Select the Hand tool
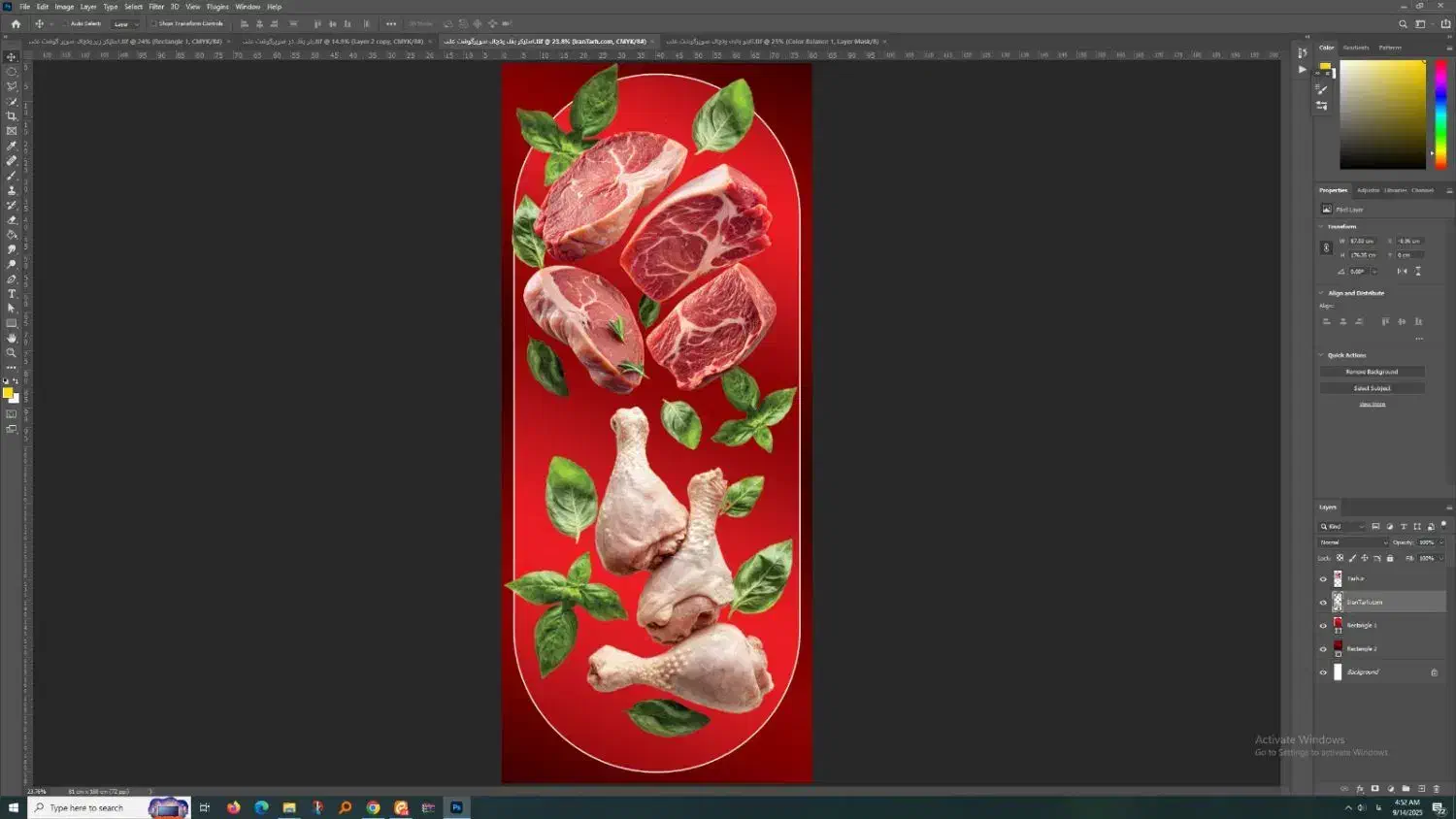This screenshot has width=1456, height=819. click(x=12, y=338)
